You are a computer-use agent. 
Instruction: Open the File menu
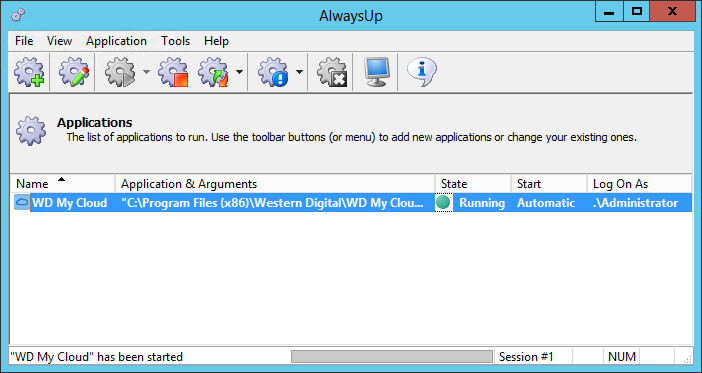click(x=24, y=41)
